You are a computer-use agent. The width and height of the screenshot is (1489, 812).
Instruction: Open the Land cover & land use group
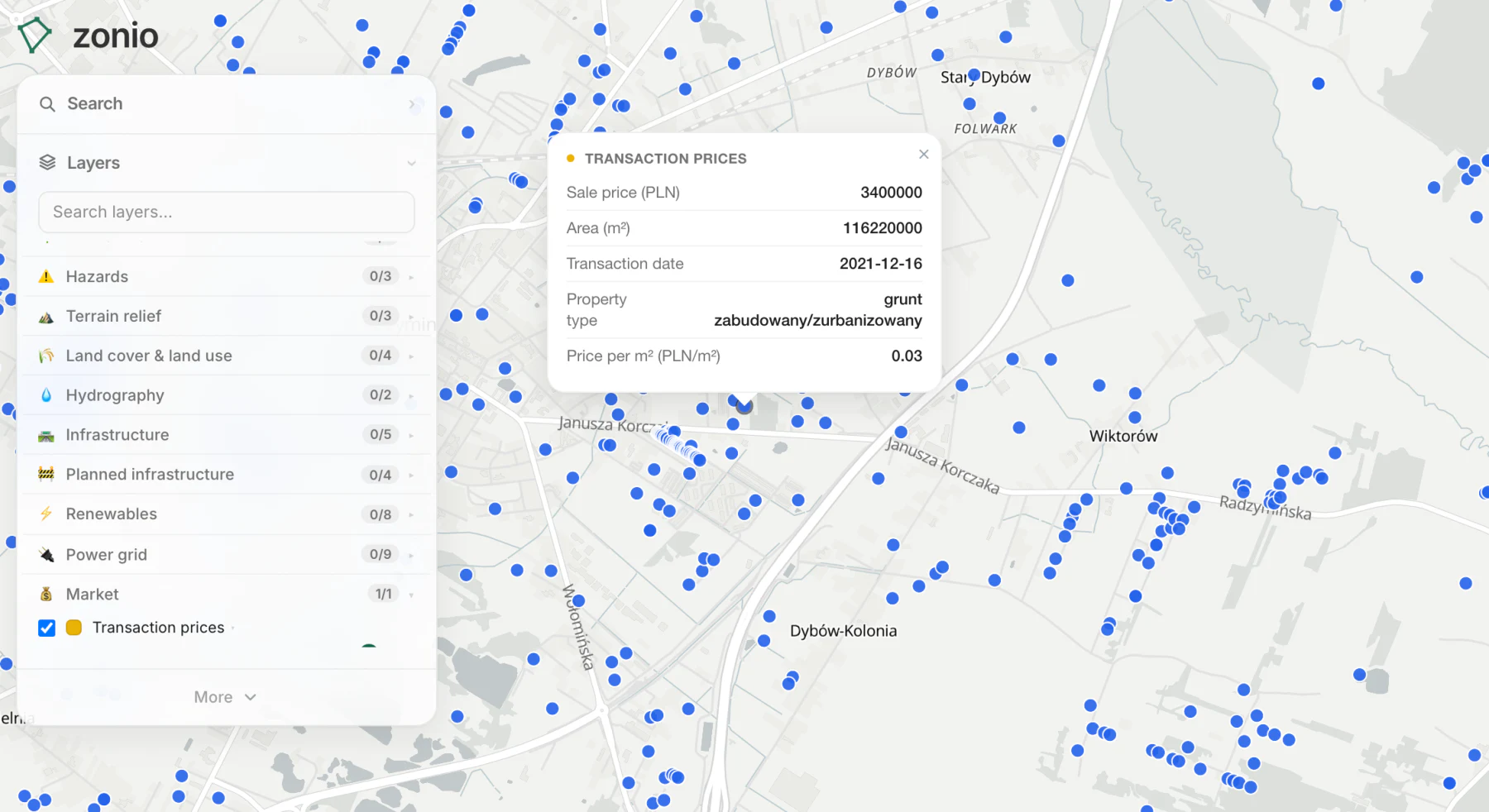pos(227,356)
